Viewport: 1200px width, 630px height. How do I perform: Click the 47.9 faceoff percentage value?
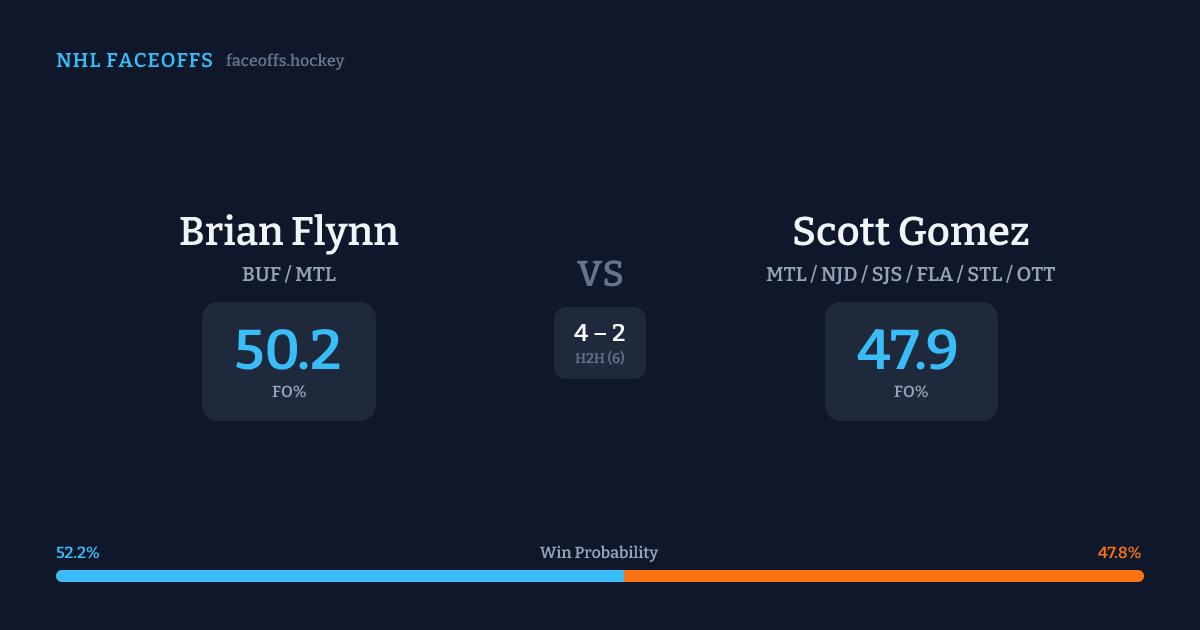coord(908,350)
